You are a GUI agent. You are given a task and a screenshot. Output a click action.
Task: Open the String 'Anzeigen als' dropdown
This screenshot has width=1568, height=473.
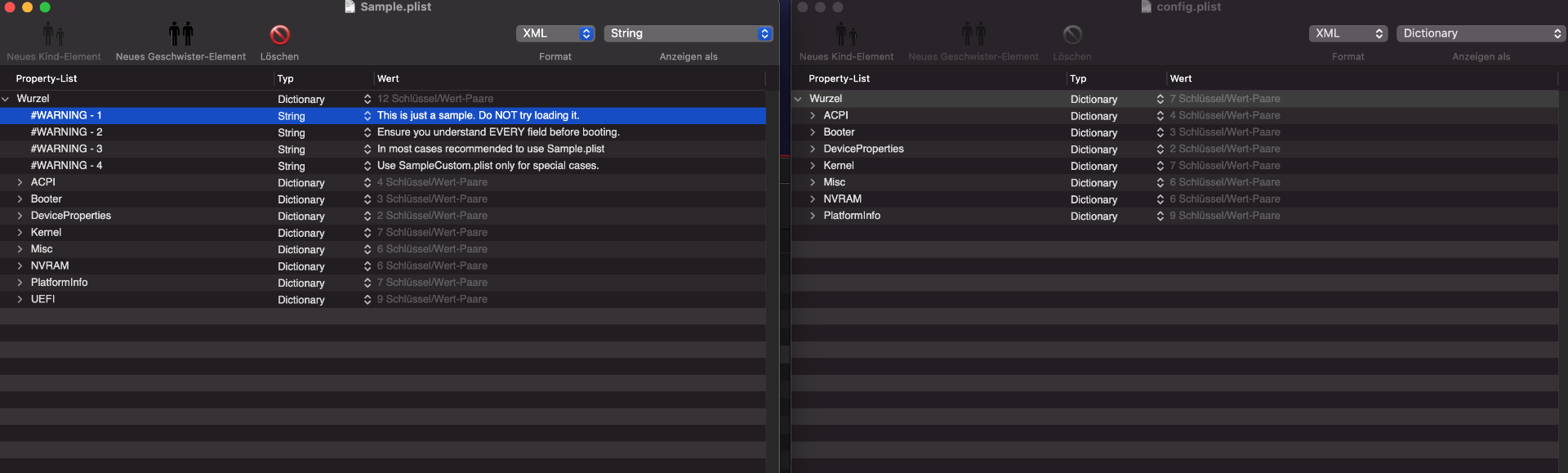(688, 33)
